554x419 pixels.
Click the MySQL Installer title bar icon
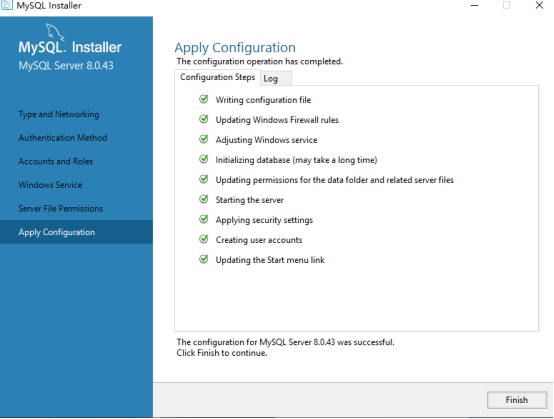coord(7,5)
